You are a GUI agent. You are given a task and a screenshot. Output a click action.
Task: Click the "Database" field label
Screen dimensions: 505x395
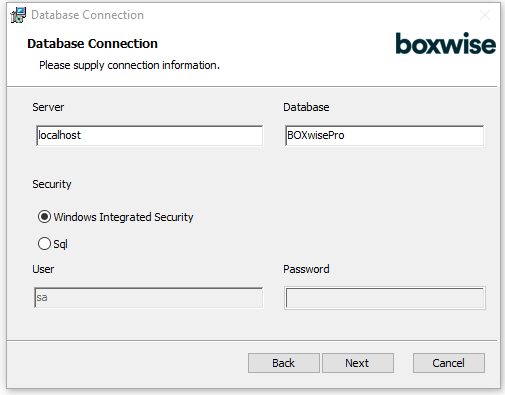click(306, 107)
